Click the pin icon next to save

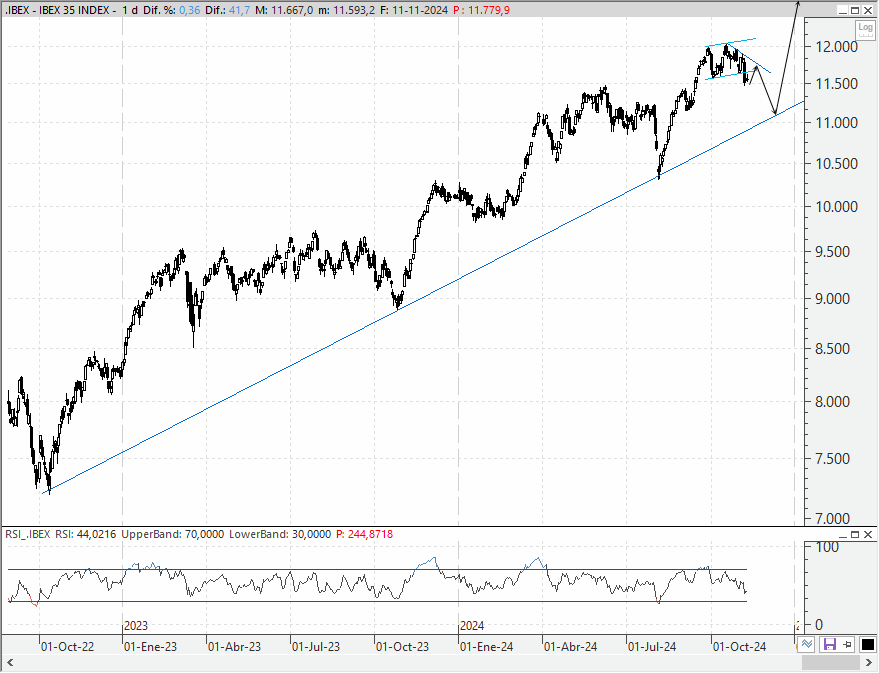848,645
